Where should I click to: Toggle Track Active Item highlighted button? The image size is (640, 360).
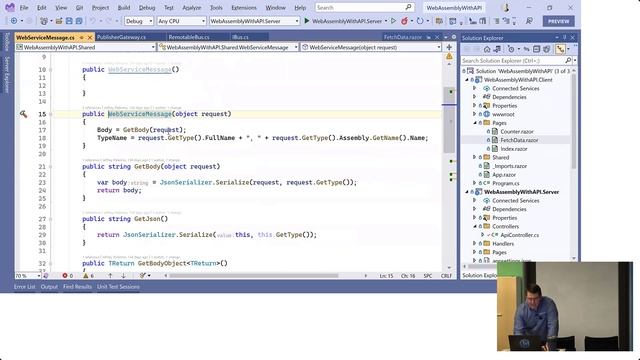[x=560, y=49]
